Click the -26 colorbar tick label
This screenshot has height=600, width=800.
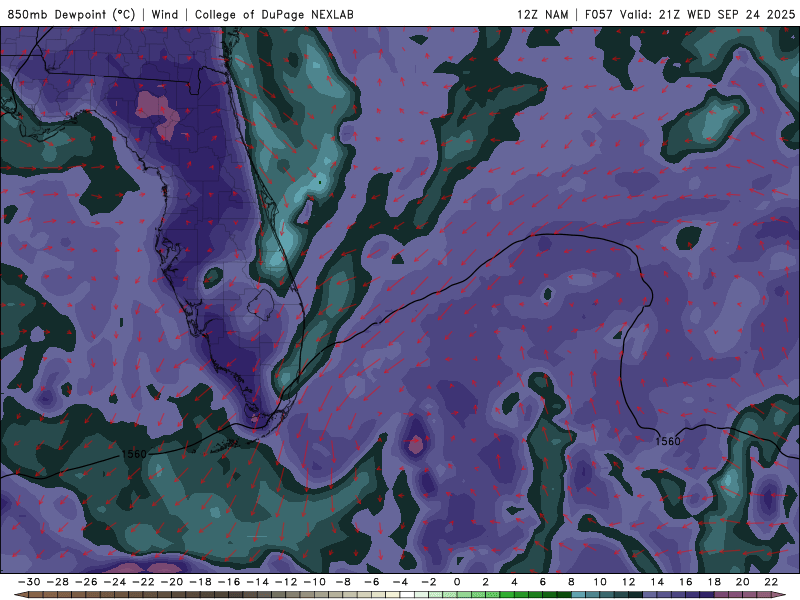pos(86,582)
